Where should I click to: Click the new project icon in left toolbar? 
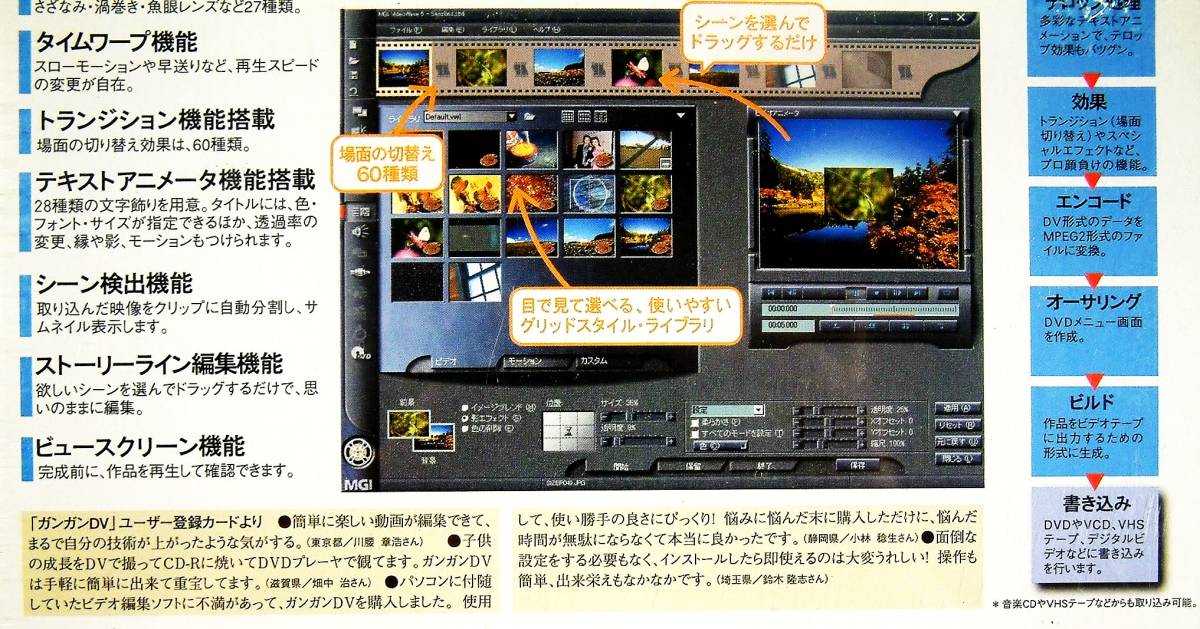coord(354,45)
